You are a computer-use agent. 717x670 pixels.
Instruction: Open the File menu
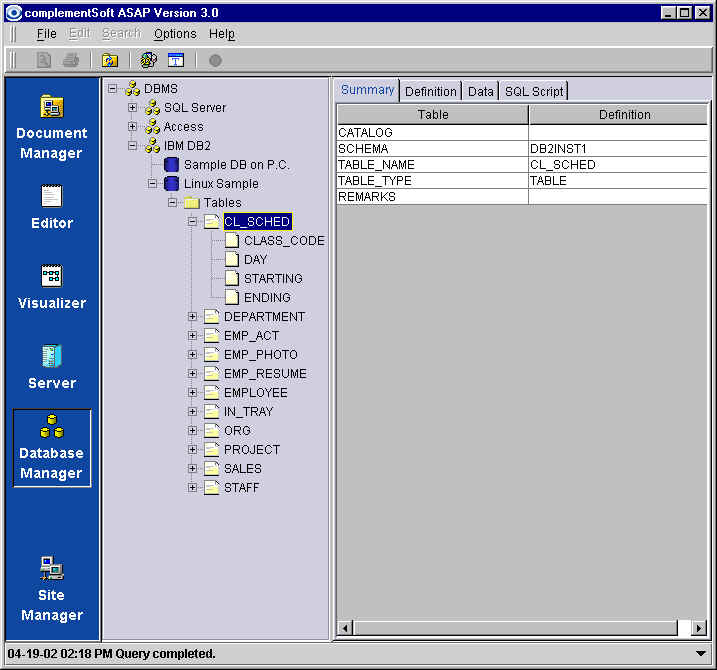[47, 34]
